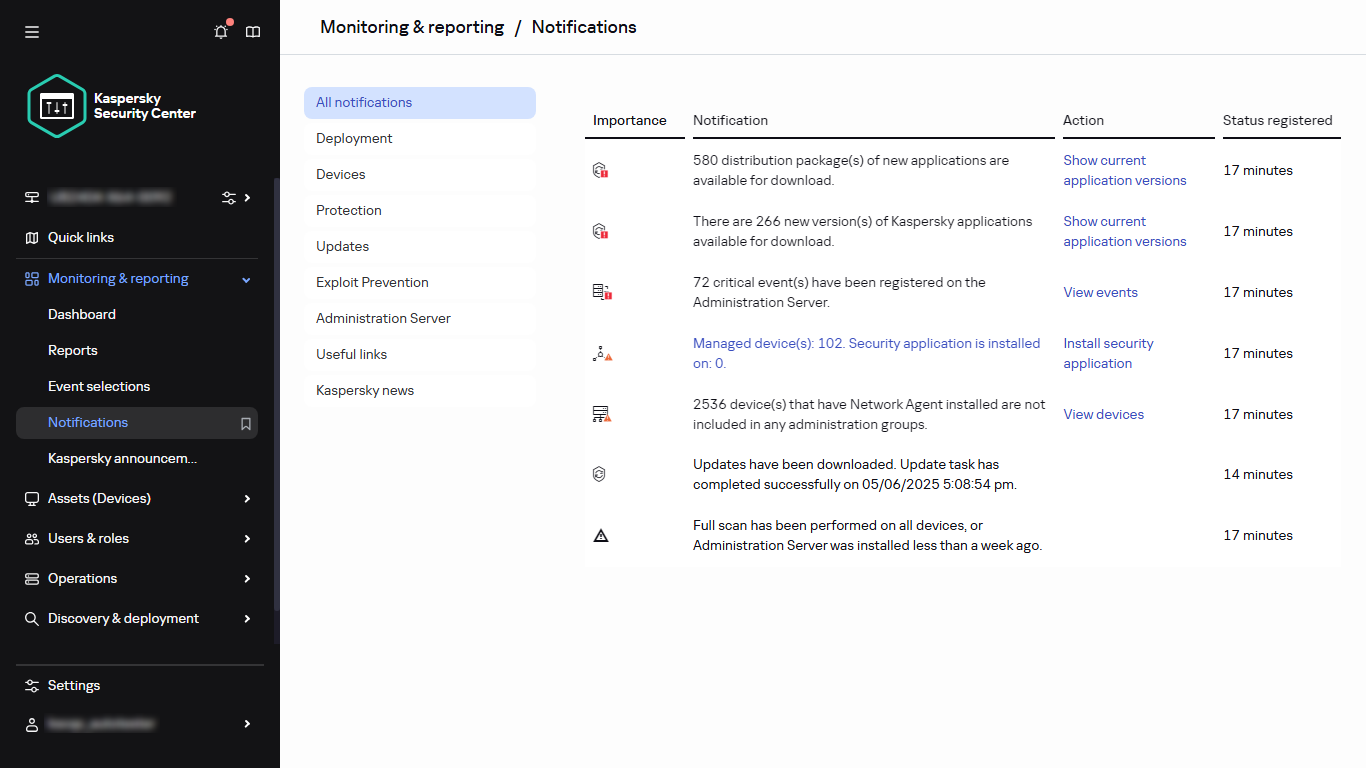The height and width of the screenshot is (768, 1366).
Task: Click the View events link
Action: pyautogui.click(x=1100, y=292)
